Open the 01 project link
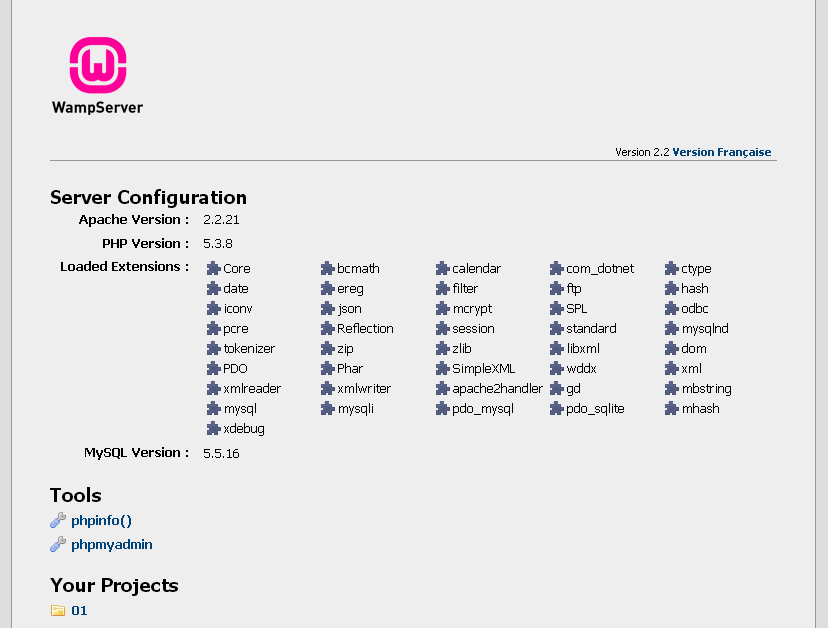The height and width of the screenshot is (628, 828). (79, 610)
